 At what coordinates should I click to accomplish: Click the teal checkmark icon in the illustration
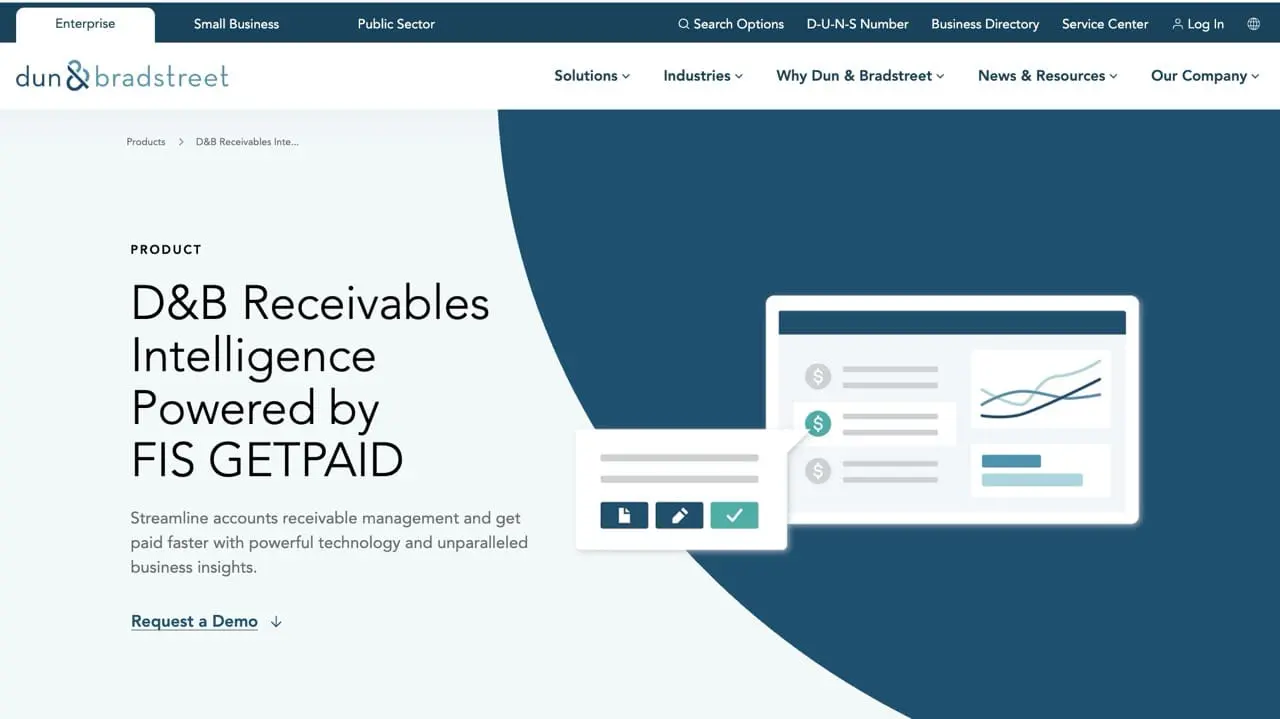click(734, 514)
